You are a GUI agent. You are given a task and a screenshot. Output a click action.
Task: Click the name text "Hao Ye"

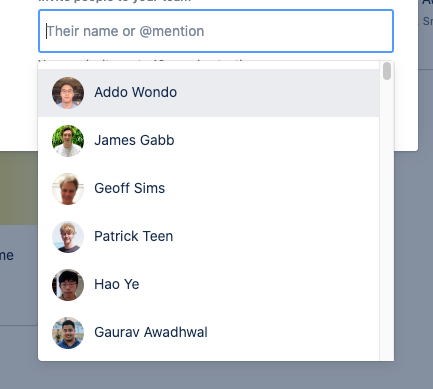point(117,284)
